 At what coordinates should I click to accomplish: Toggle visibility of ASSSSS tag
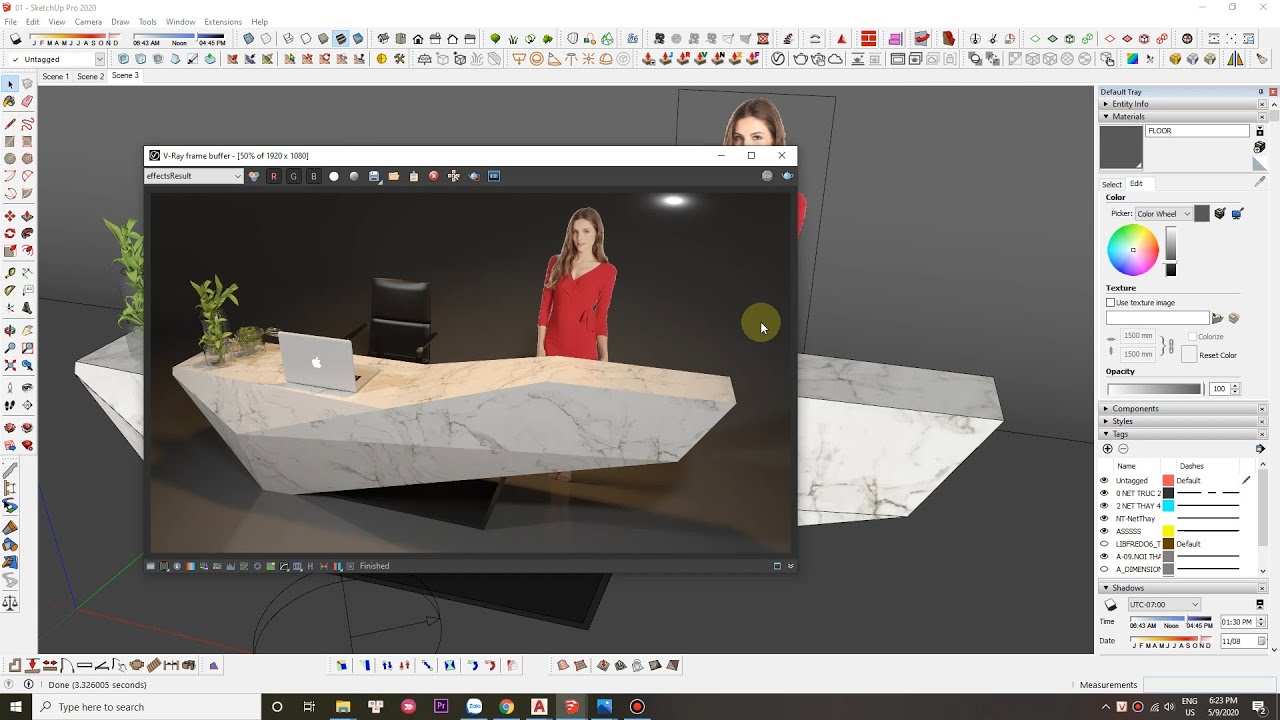click(x=1104, y=531)
